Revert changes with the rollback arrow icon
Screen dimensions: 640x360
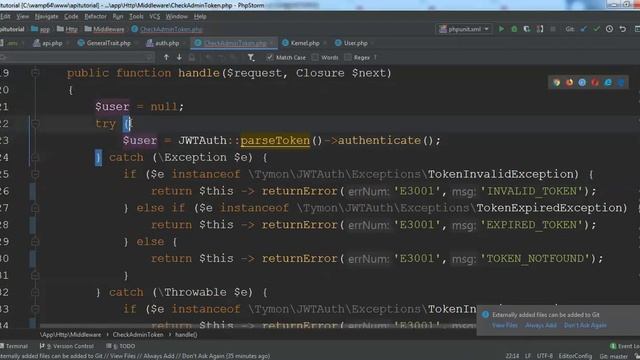coord(622,29)
